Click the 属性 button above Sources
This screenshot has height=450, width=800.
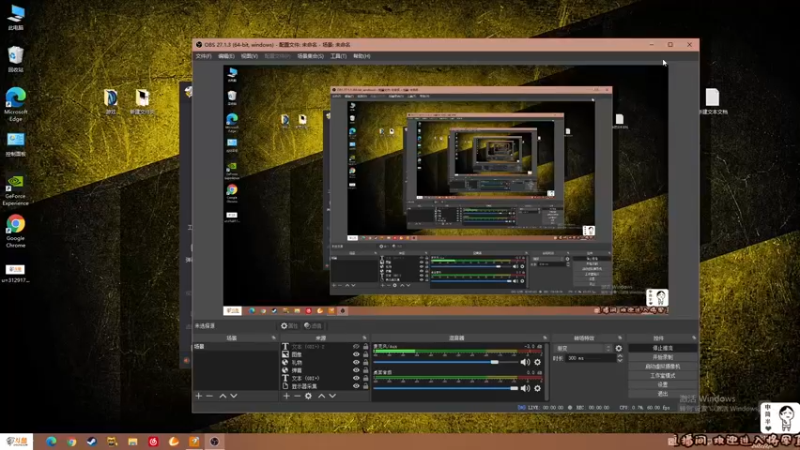point(289,326)
